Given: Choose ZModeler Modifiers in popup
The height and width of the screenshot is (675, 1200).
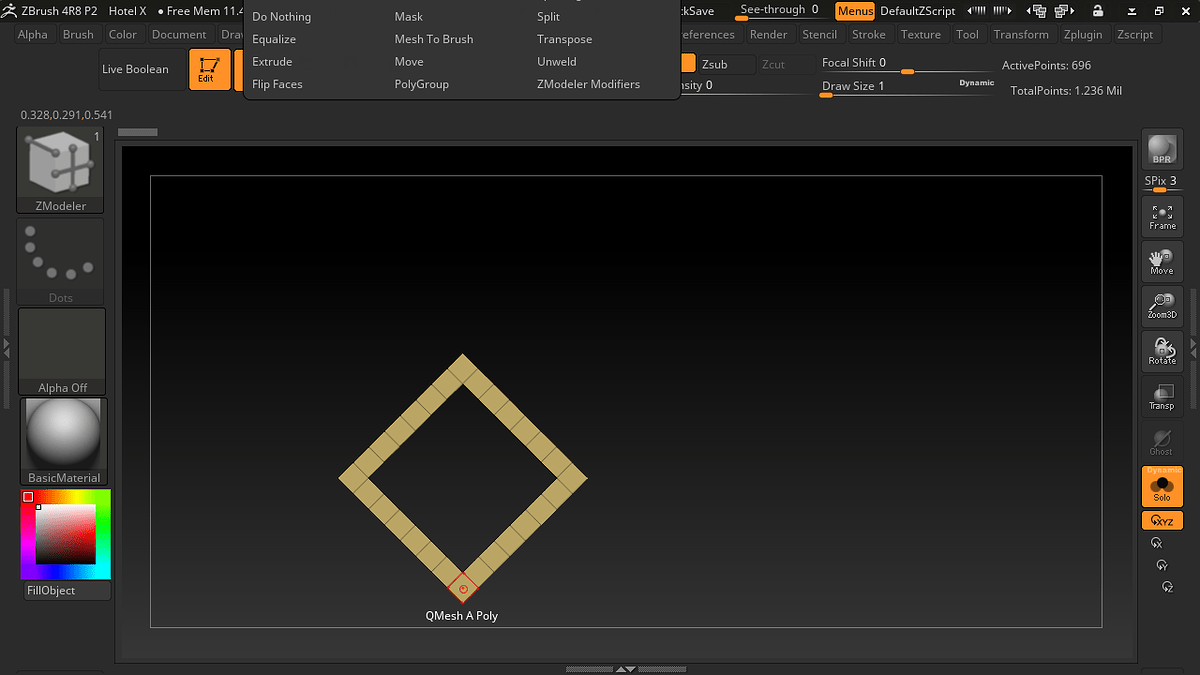Looking at the screenshot, I should pyautogui.click(x=588, y=85).
